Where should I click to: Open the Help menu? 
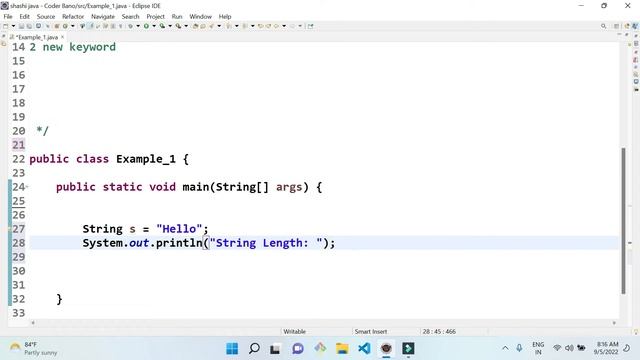tap(225, 17)
